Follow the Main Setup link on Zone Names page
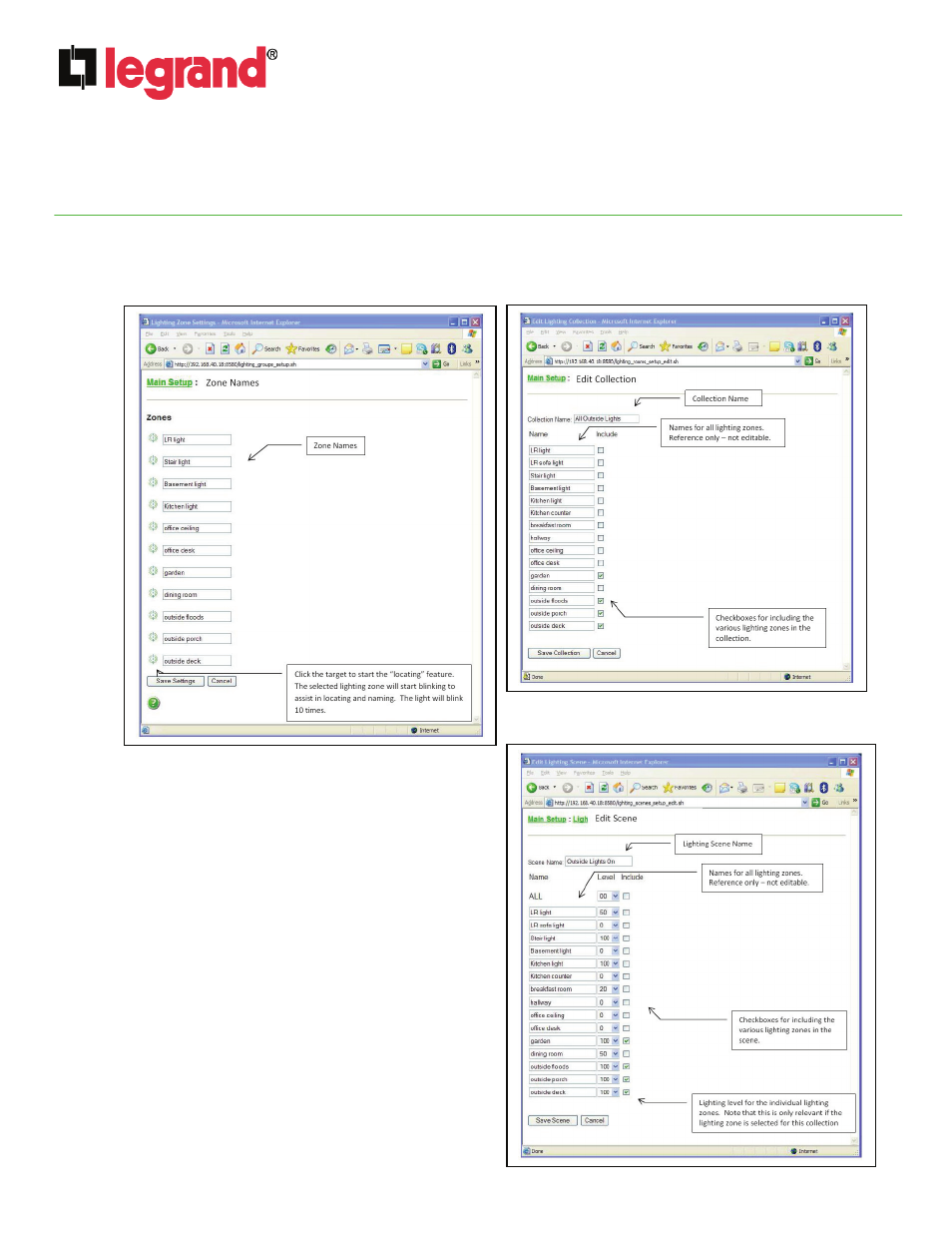The image size is (952, 1233). (169, 382)
